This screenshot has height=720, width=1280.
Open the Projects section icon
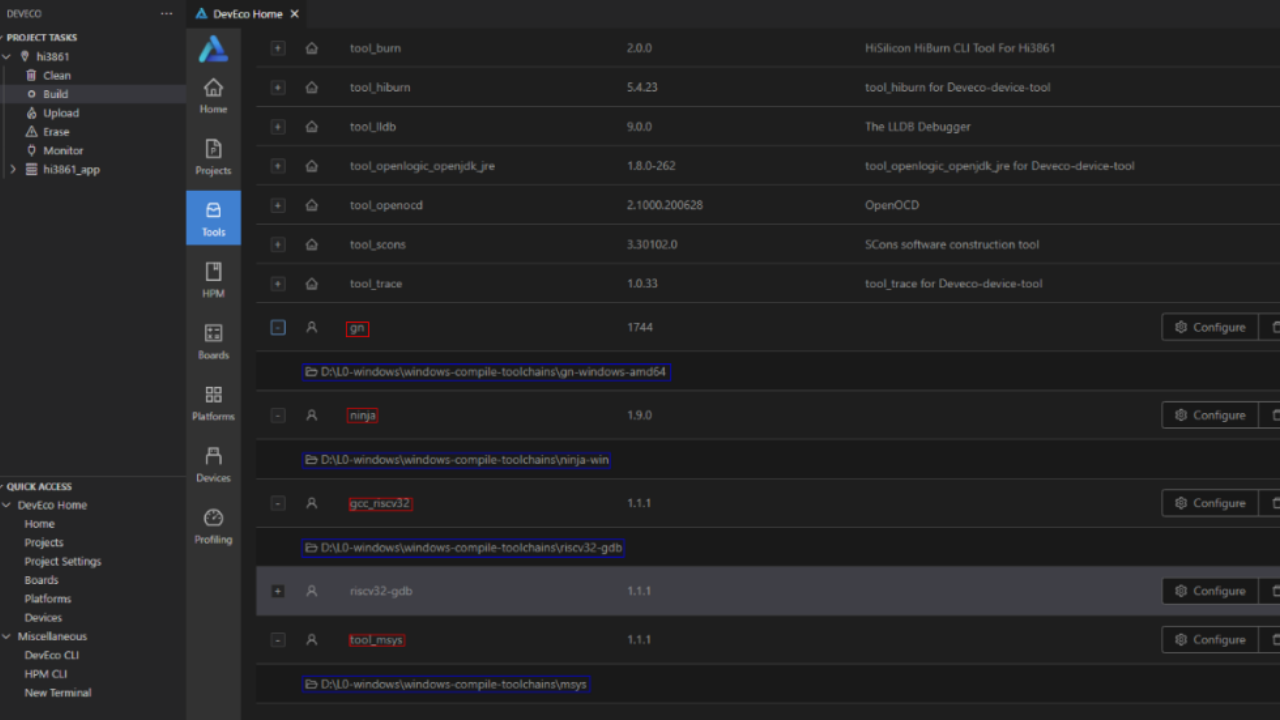click(x=213, y=157)
